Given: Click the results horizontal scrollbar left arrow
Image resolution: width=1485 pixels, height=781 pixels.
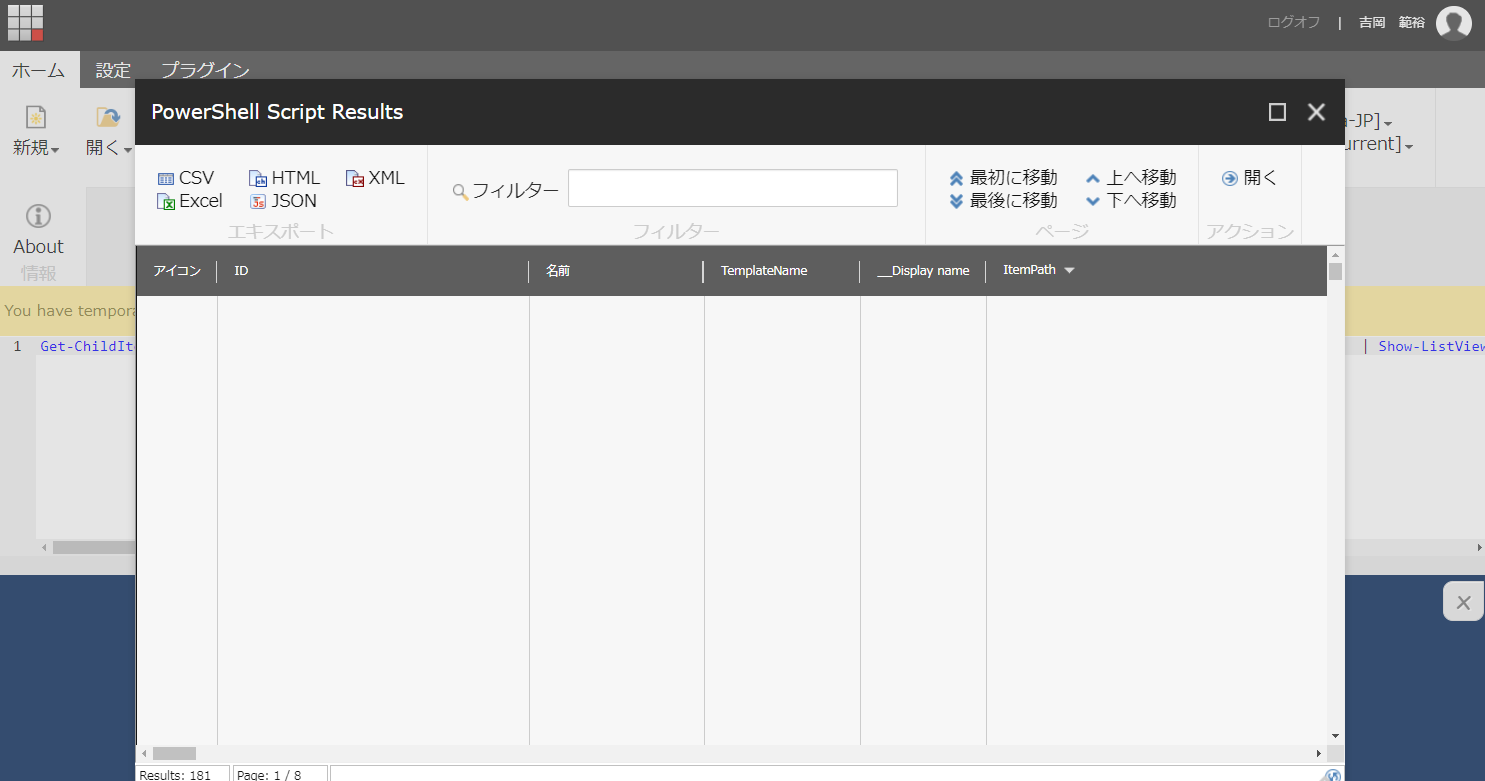Looking at the screenshot, I should pyautogui.click(x=144, y=753).
